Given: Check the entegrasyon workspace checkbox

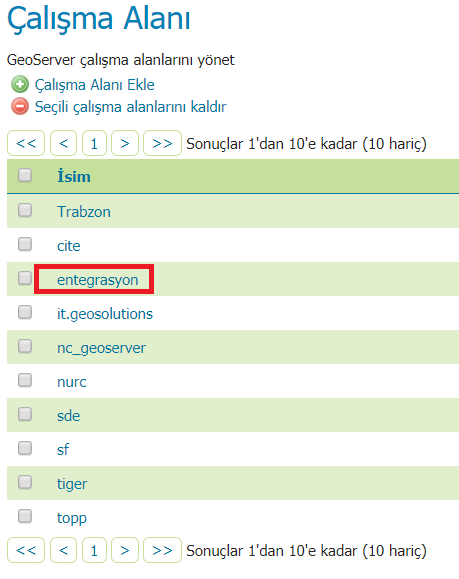Looking at the screenshot, I should click(x=25, y=278).
